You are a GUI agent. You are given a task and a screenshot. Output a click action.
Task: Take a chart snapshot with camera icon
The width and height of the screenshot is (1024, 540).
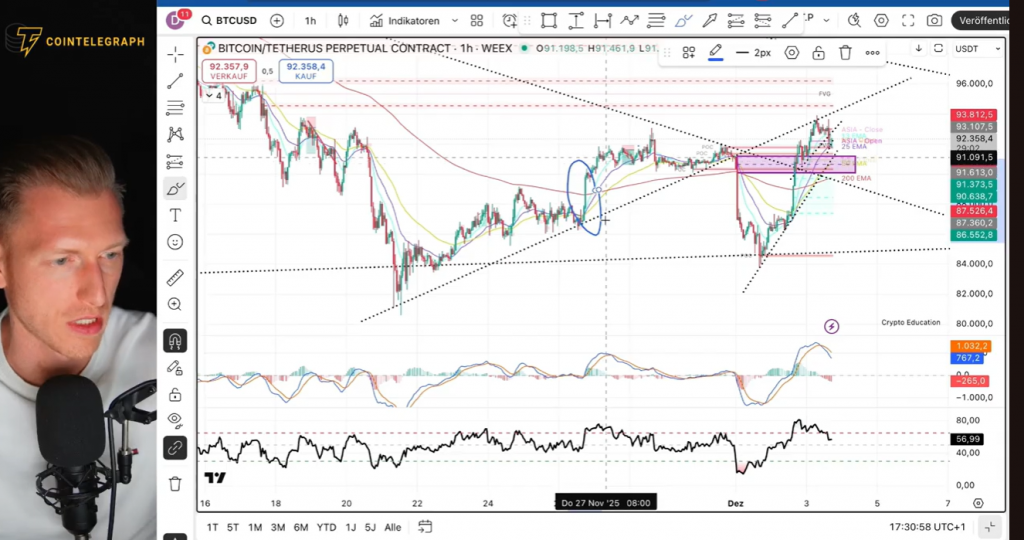[x=933, y=20]
